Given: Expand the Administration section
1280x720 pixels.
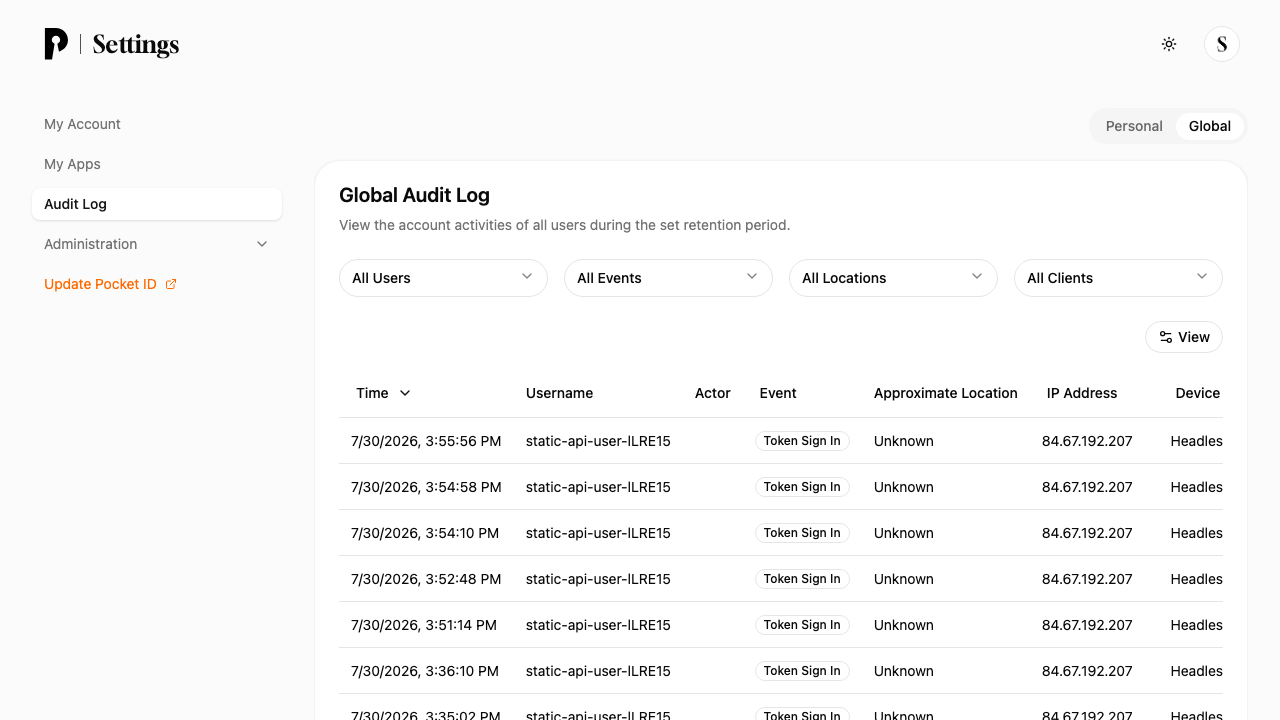Looking at the screenshot, I should [157, 244].
